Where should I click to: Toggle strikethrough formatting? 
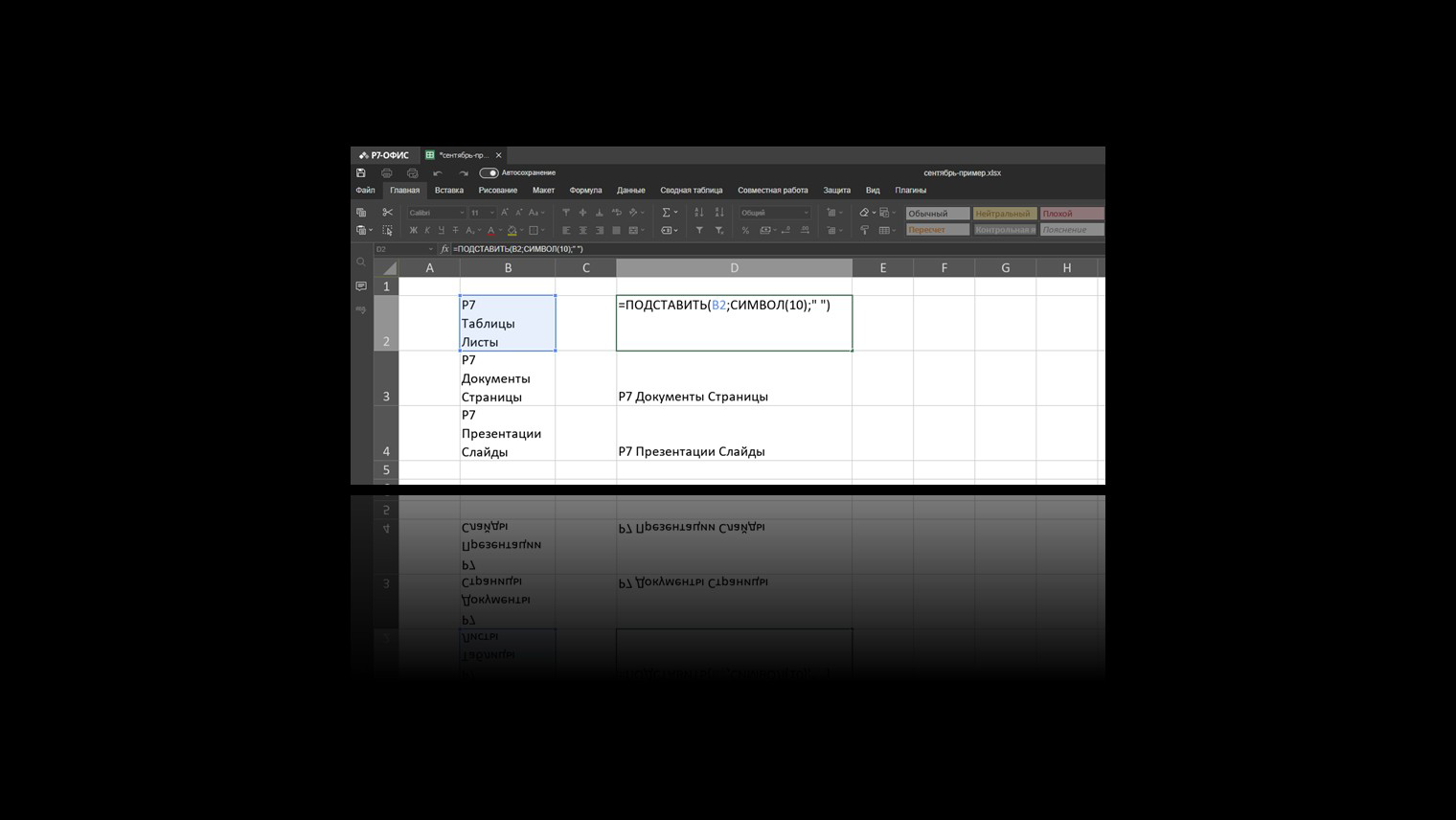[x=455, y=231]
